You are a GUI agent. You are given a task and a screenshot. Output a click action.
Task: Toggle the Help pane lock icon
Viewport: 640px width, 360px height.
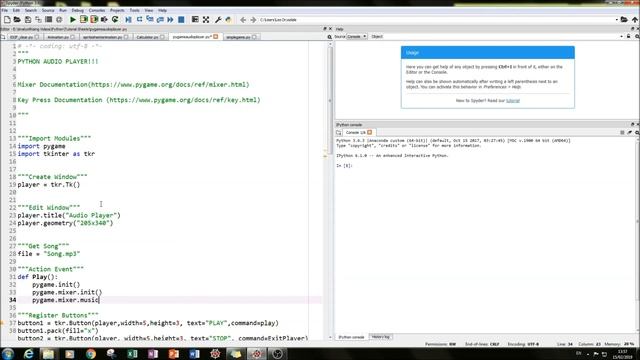click(629, 36)
